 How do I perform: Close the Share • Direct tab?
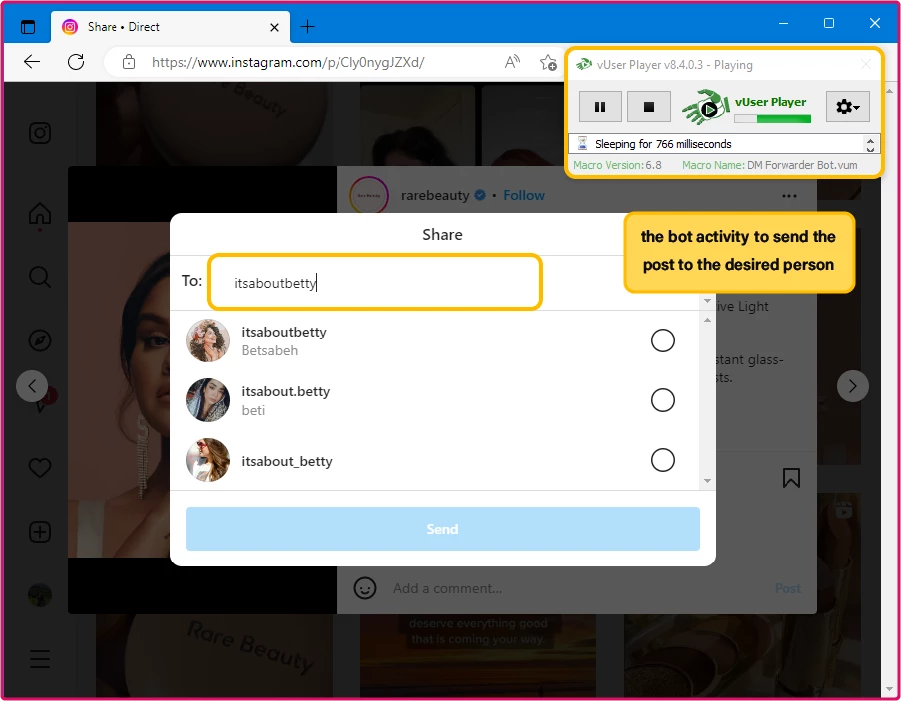pos(275,27)
